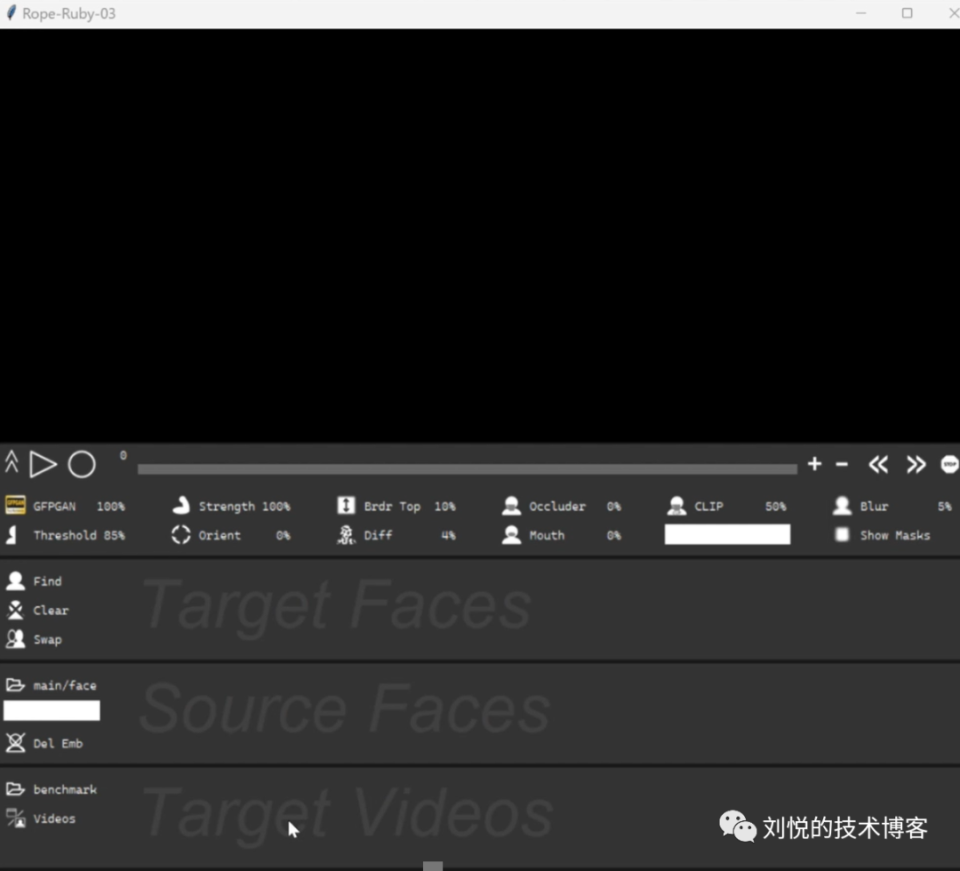This screenshot has width=960, height=871.
Task: Click the Strength 100% value
Action: click(x=276, y=506)
